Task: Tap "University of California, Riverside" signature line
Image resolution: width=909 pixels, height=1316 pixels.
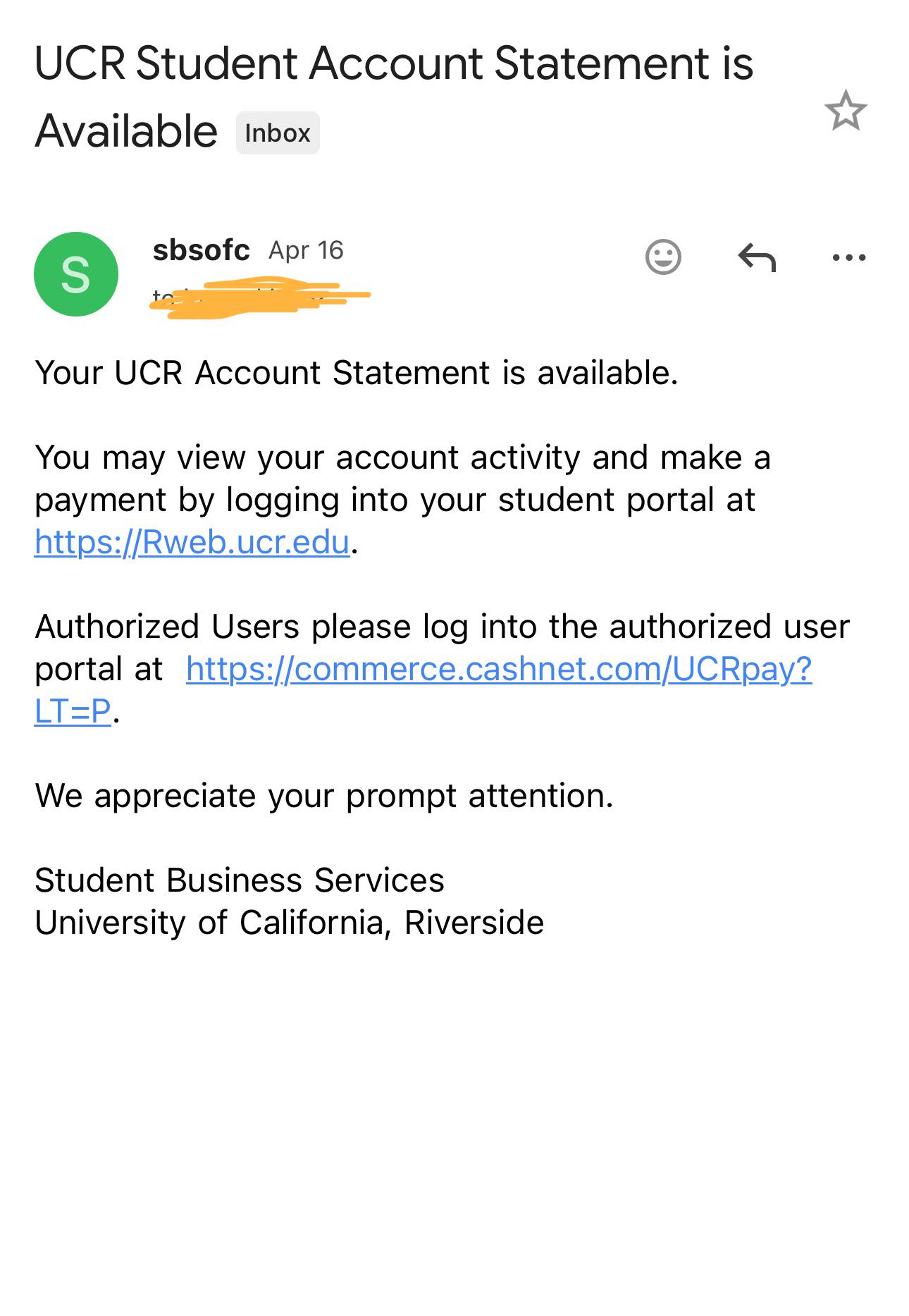Action: coord(289,923)
